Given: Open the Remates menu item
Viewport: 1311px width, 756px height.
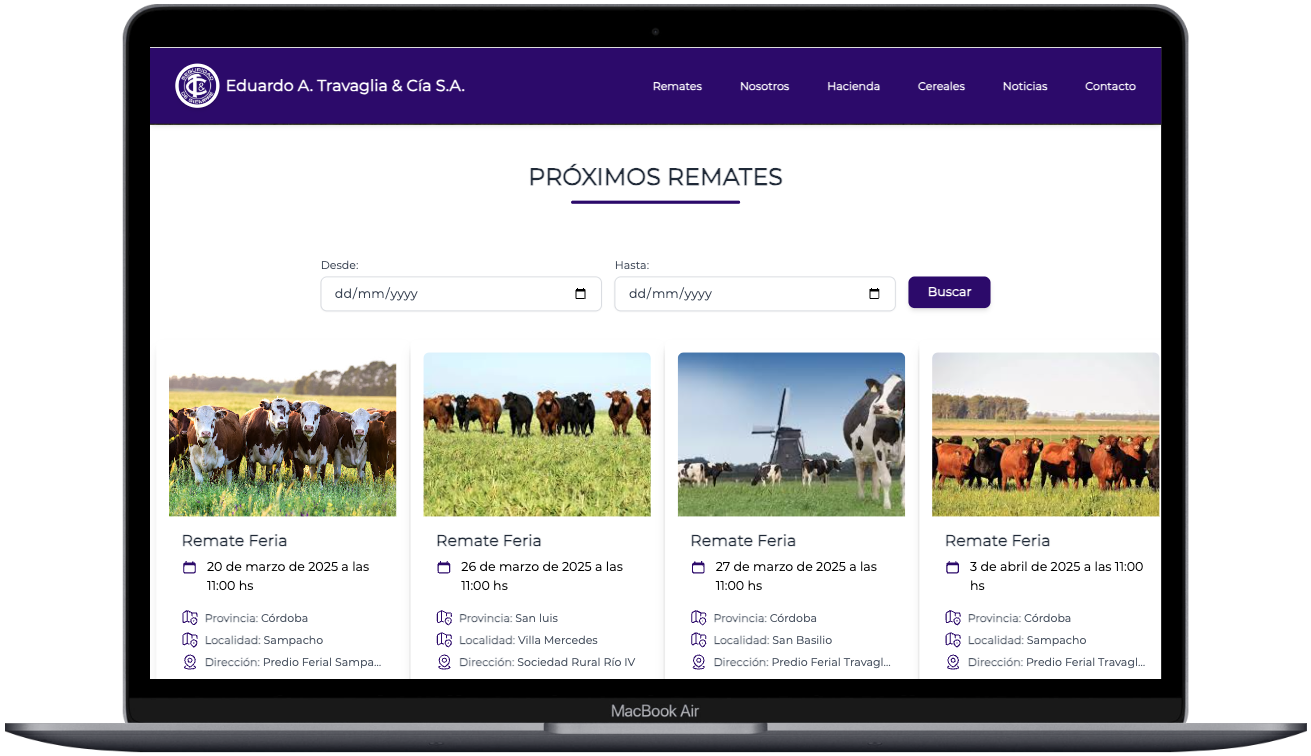Looking at the screenshot, I should tap(677, 87).
